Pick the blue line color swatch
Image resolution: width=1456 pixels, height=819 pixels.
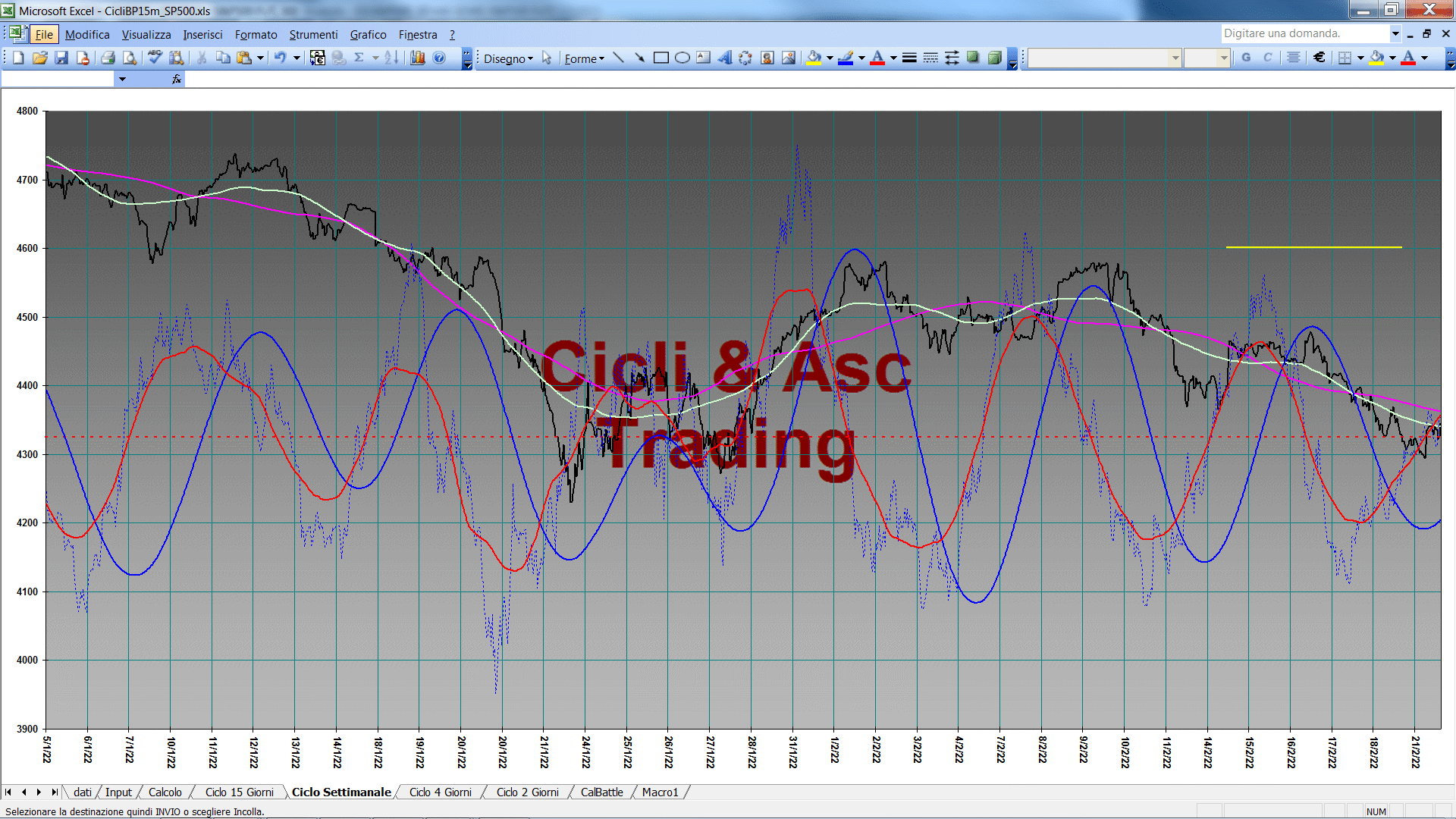846,58
